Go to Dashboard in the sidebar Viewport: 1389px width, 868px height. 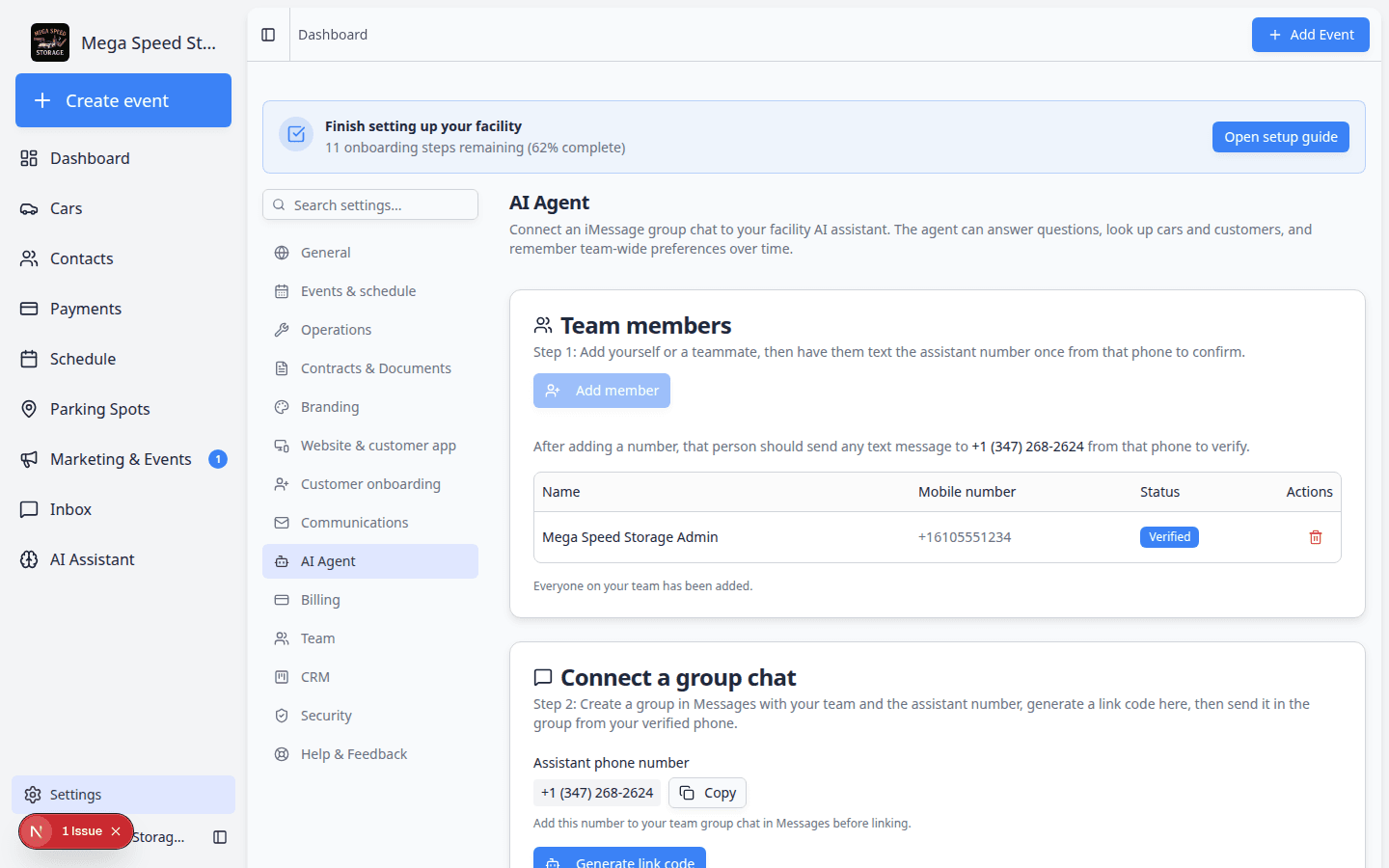coord(123,158)
